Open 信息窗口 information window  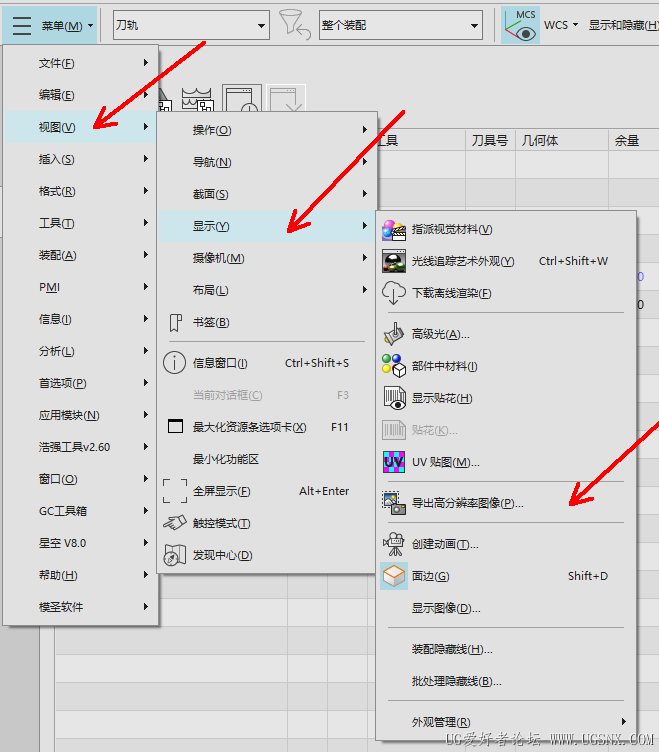point(267,363)
